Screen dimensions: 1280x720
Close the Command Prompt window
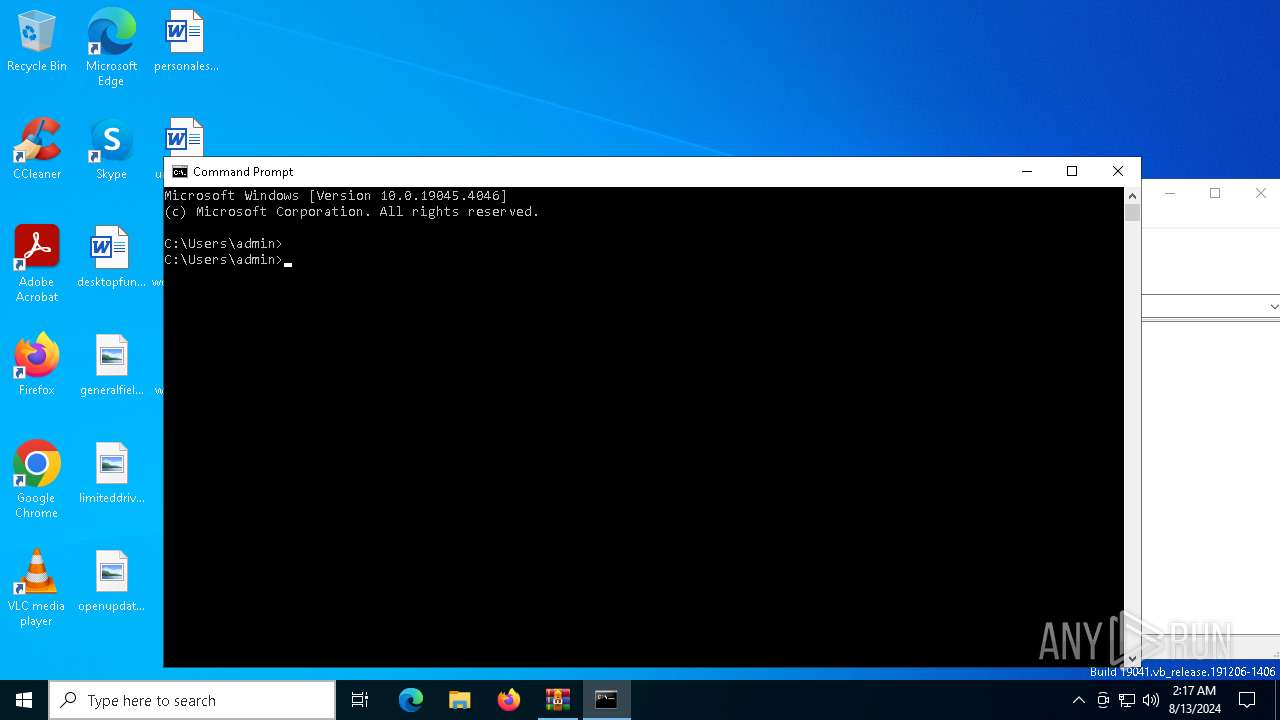coord(1118,172)
